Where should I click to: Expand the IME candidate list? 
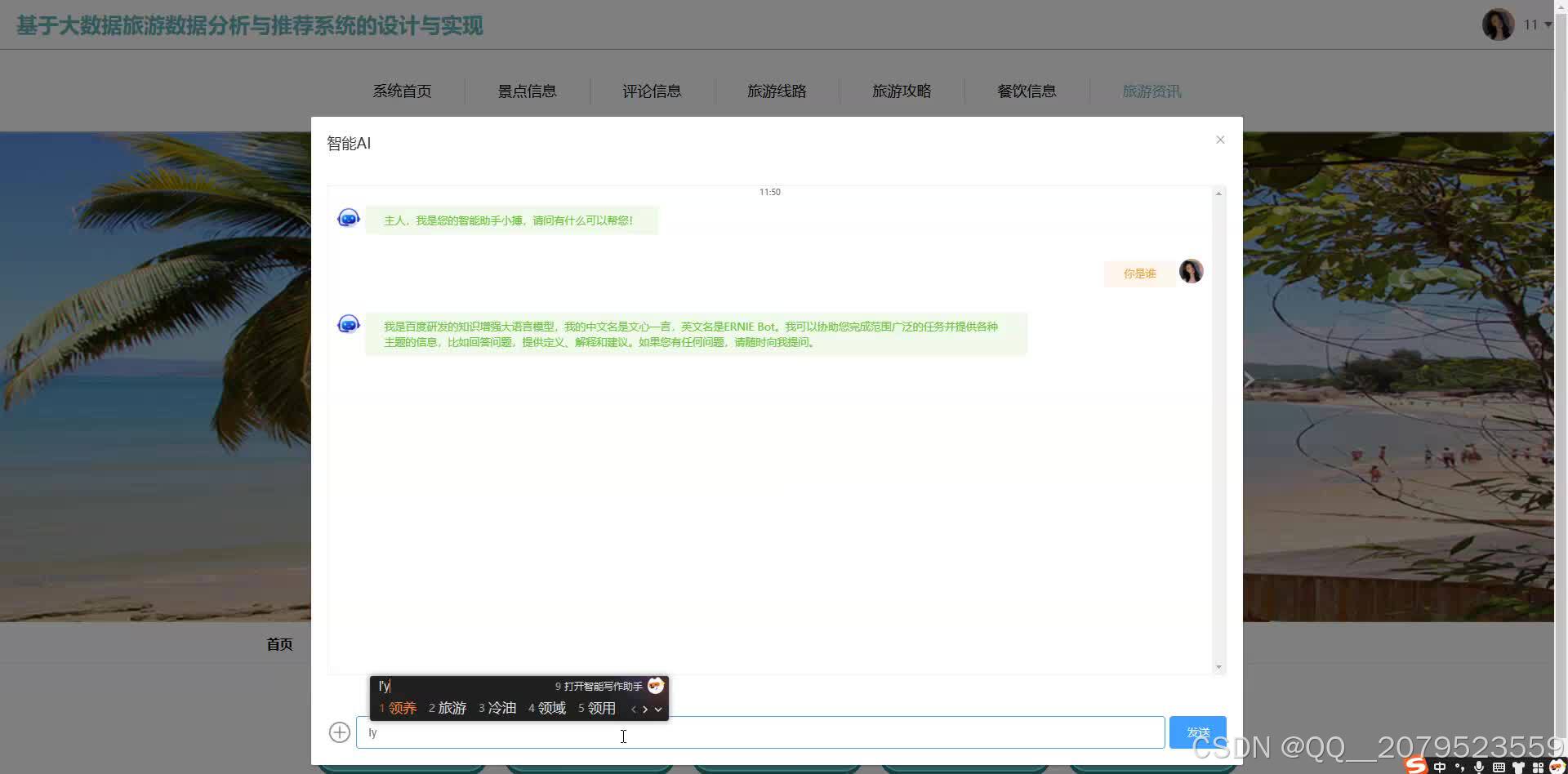click(658, 709)
